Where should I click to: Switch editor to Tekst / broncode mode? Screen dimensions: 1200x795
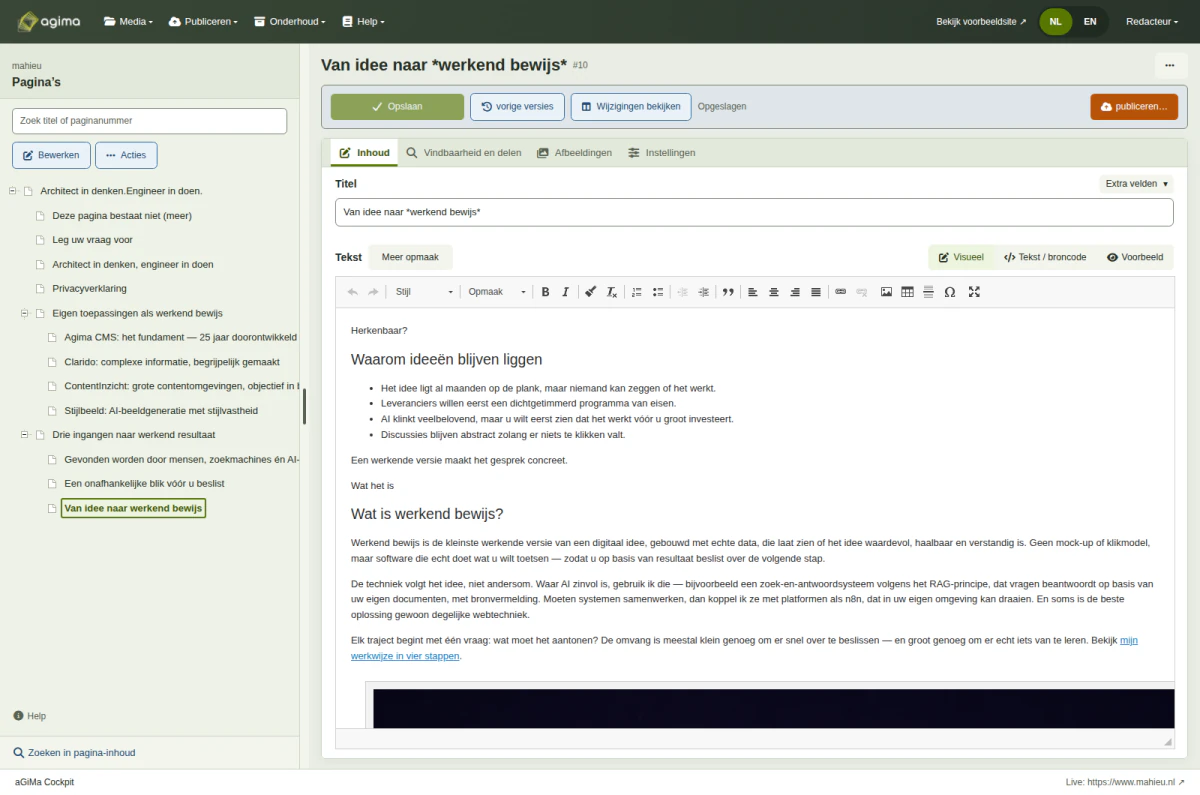click(x=1045, y=257)
